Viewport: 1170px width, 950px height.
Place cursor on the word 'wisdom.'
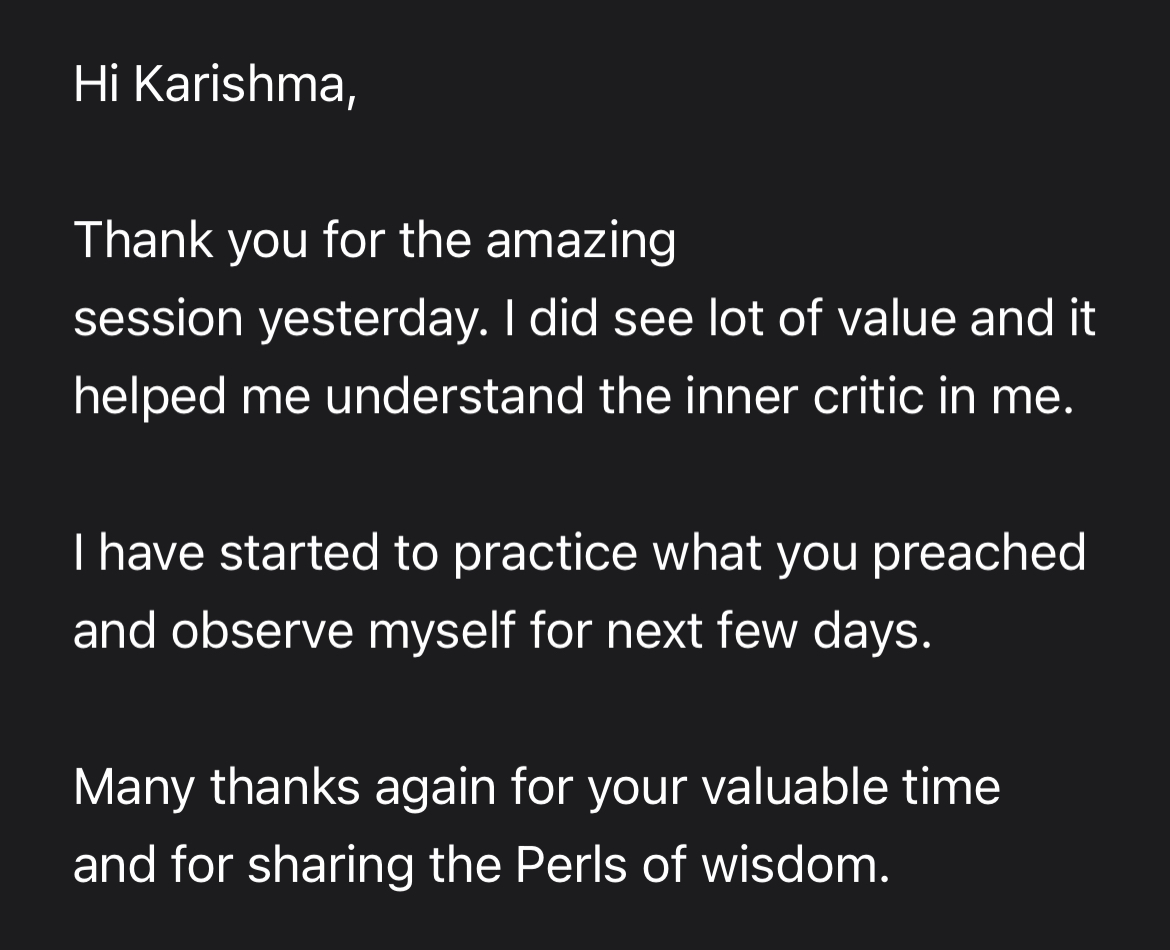pyautogui.click(x=795, y=864)
